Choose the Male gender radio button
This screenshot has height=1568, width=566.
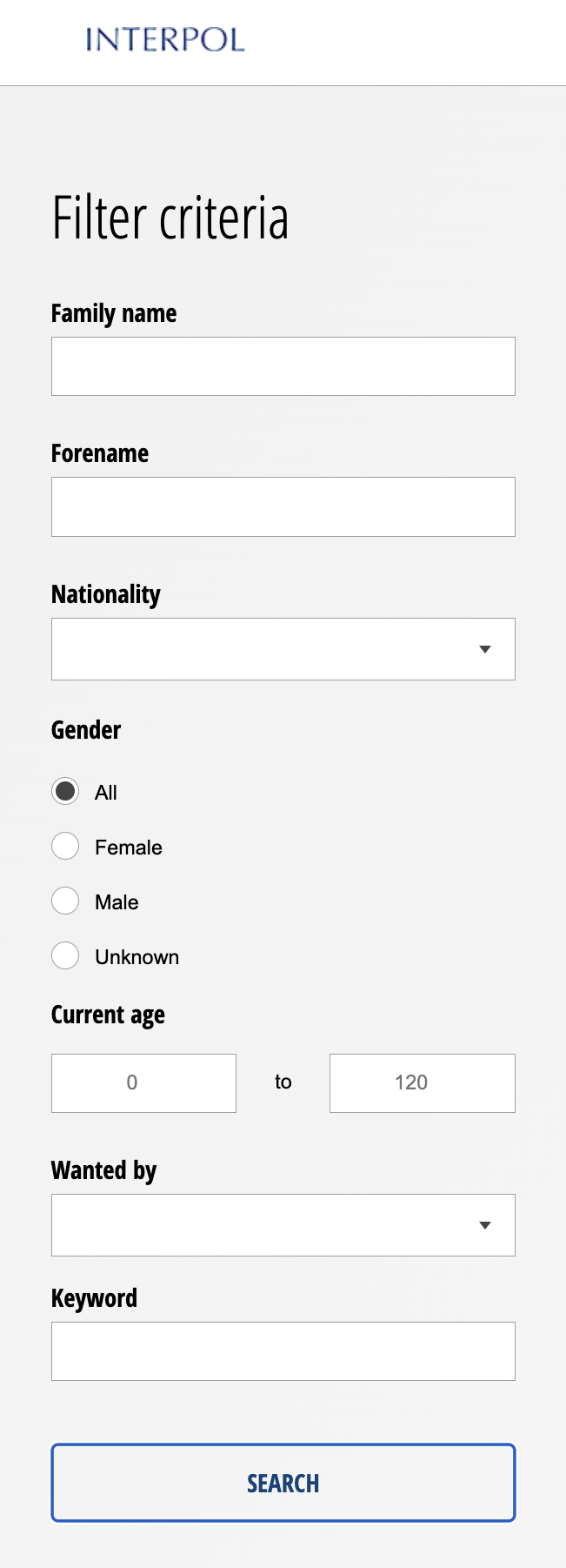65,901
